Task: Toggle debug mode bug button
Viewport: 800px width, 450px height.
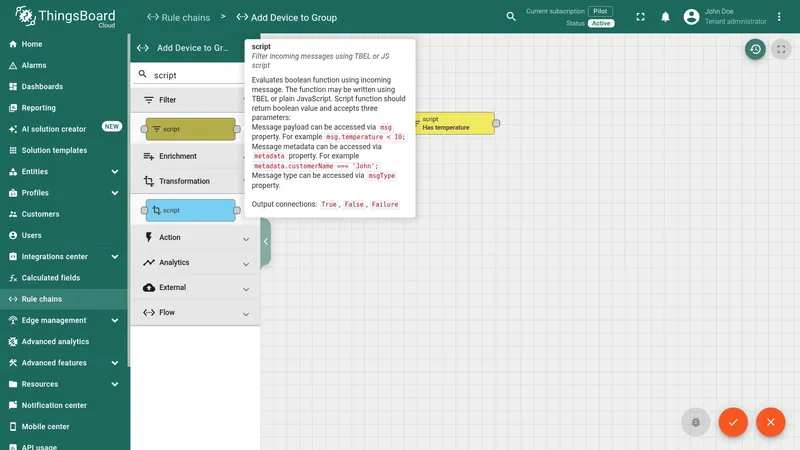Action: [x=695, y=422]
